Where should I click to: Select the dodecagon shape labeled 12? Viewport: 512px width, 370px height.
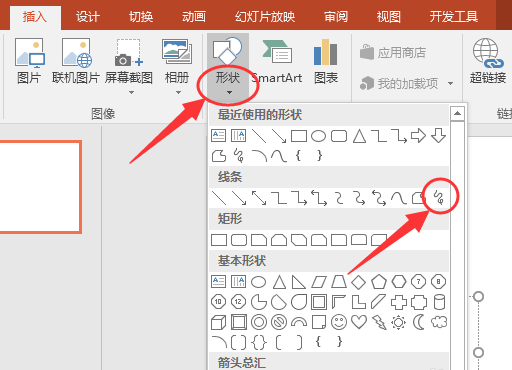[239, 302]
